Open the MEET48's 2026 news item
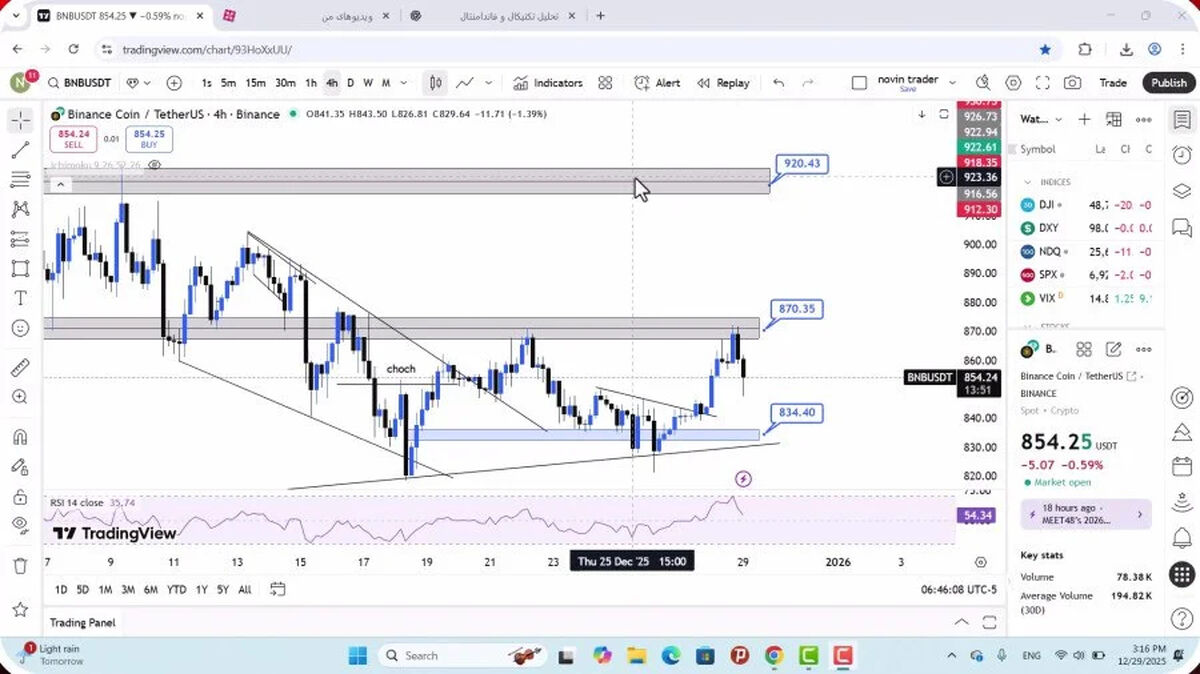This screenshot has width=1200, height=674. click(1086, 514)
